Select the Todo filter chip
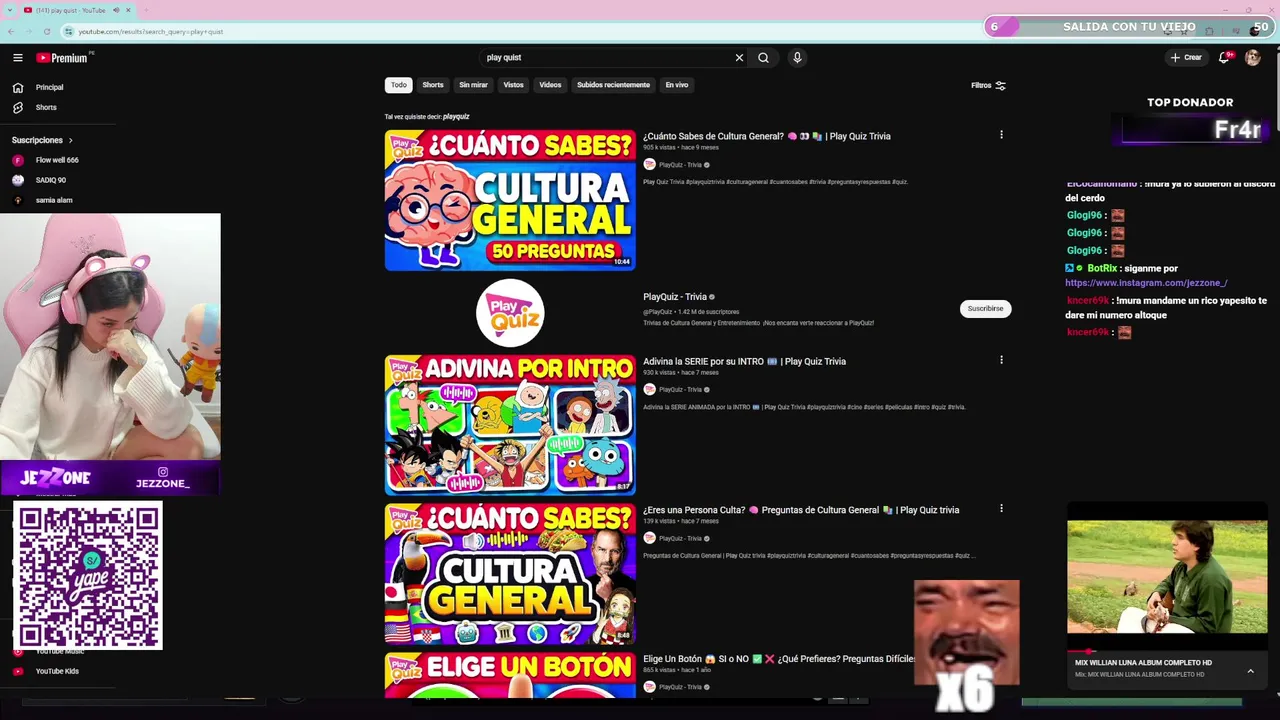 tap(399, 85)
